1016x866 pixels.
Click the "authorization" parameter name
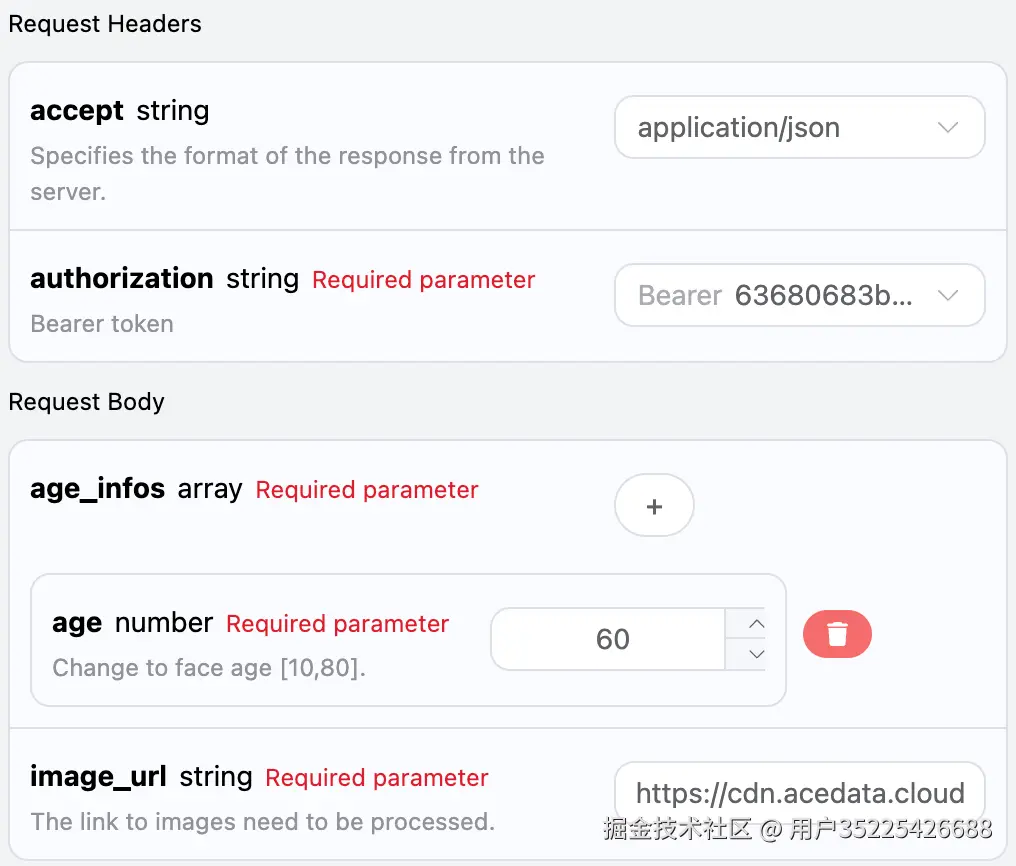tap(122, 279)
